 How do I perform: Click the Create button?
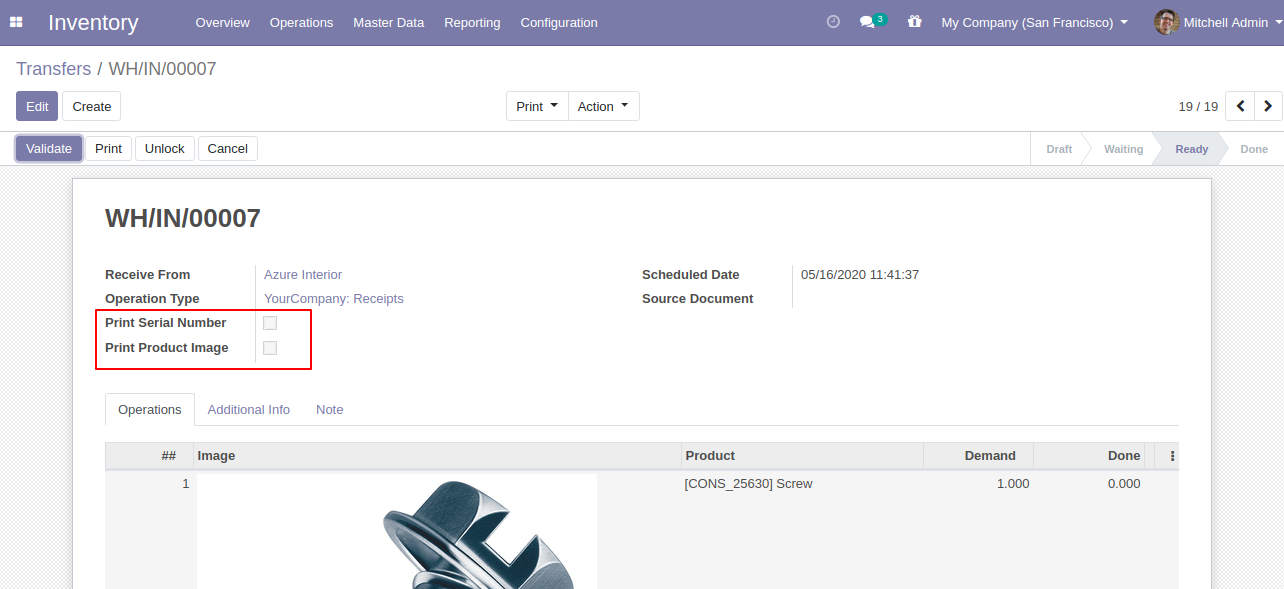coord(91,106)
